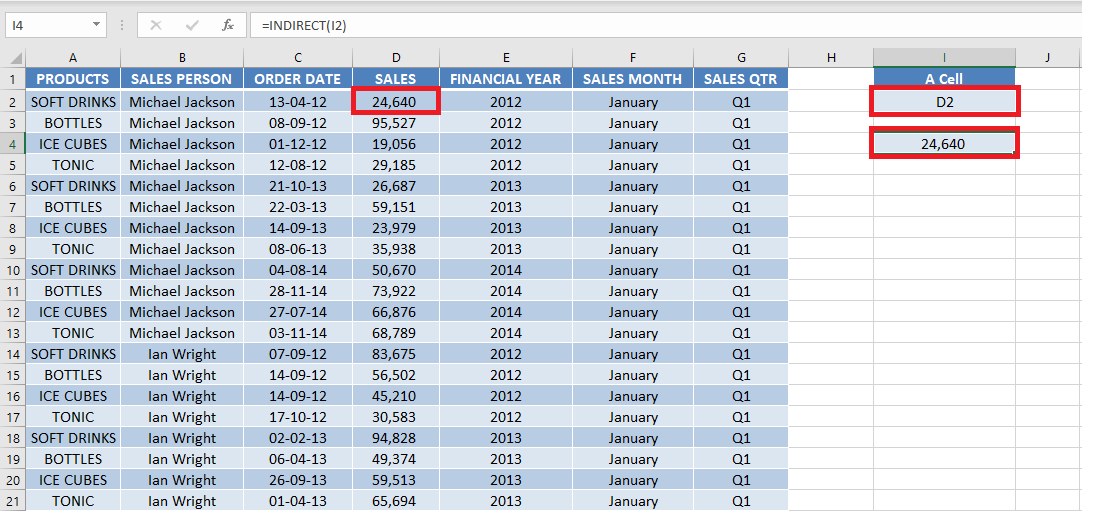The image size is (1096, 515).
Task: Click the Cancel (X) formula bar icon
Action: pos(156,26)
